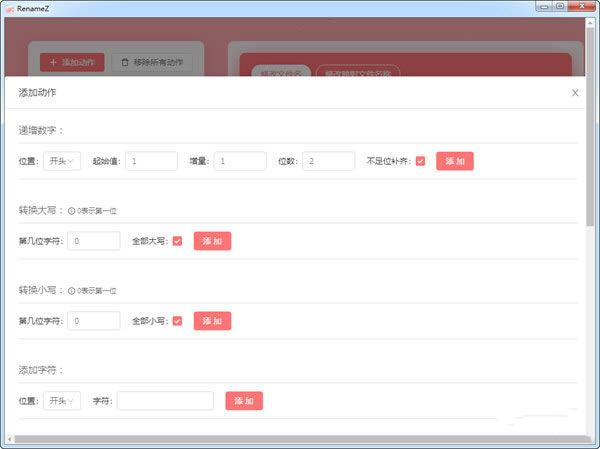Image resolution: width=600 pixels, height=449 pixels.
Task: Focus the 位数 input field
Action: 329,161
